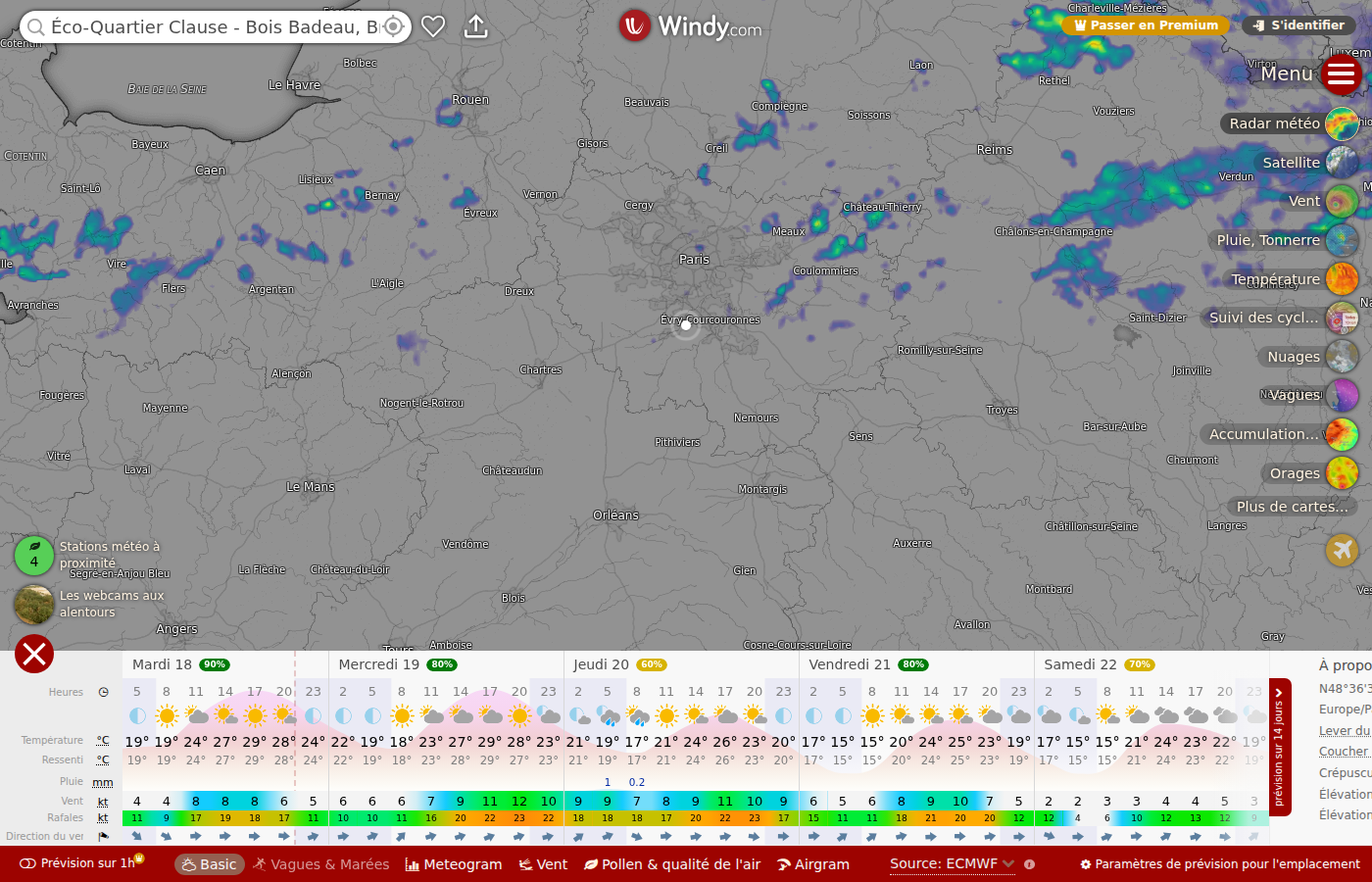Select the Radar météo layer icon
Screen dimensions: 1372x882
pos(1342,123)
